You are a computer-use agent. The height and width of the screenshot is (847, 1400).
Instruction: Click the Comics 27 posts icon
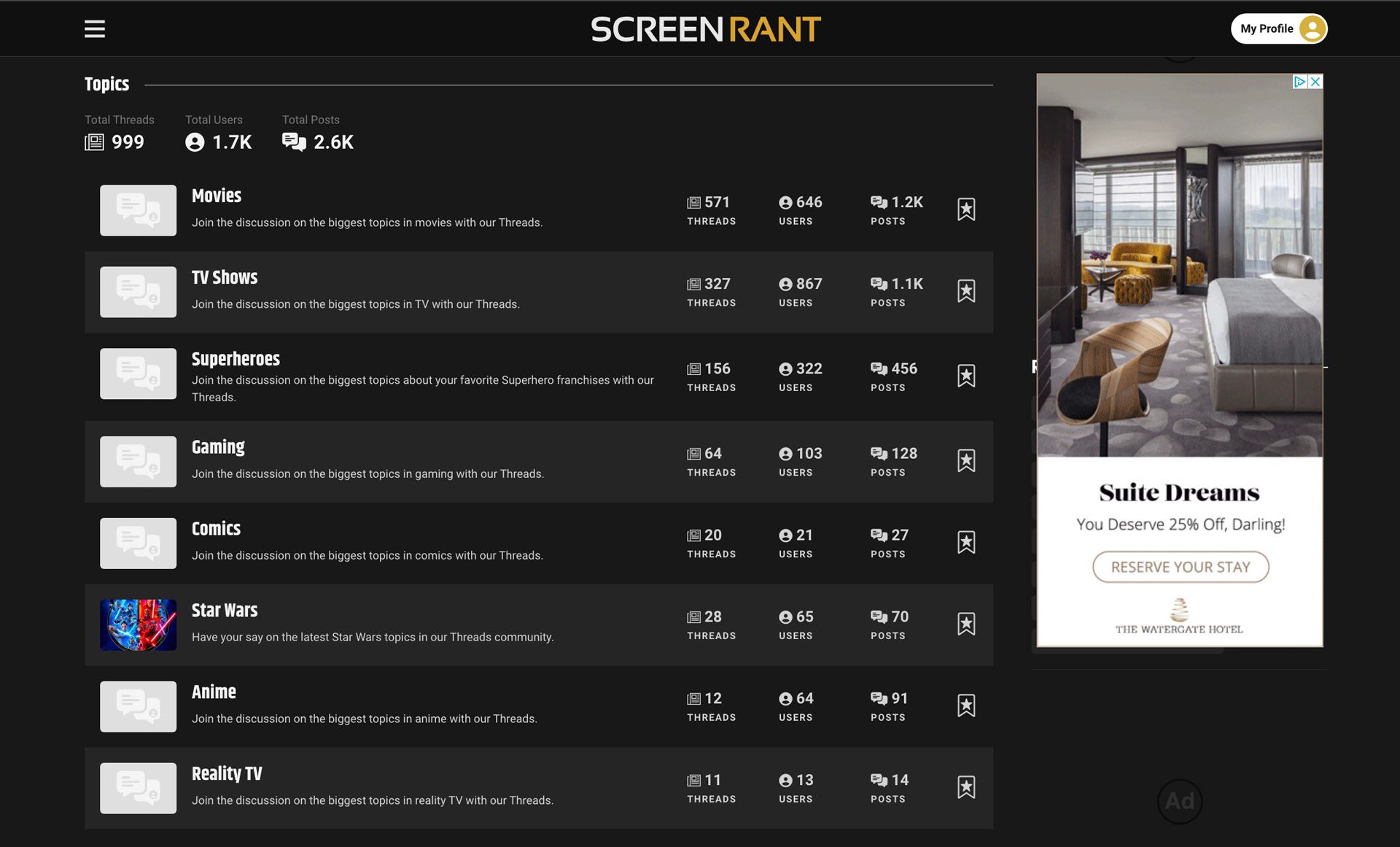[x=879, y=535]
